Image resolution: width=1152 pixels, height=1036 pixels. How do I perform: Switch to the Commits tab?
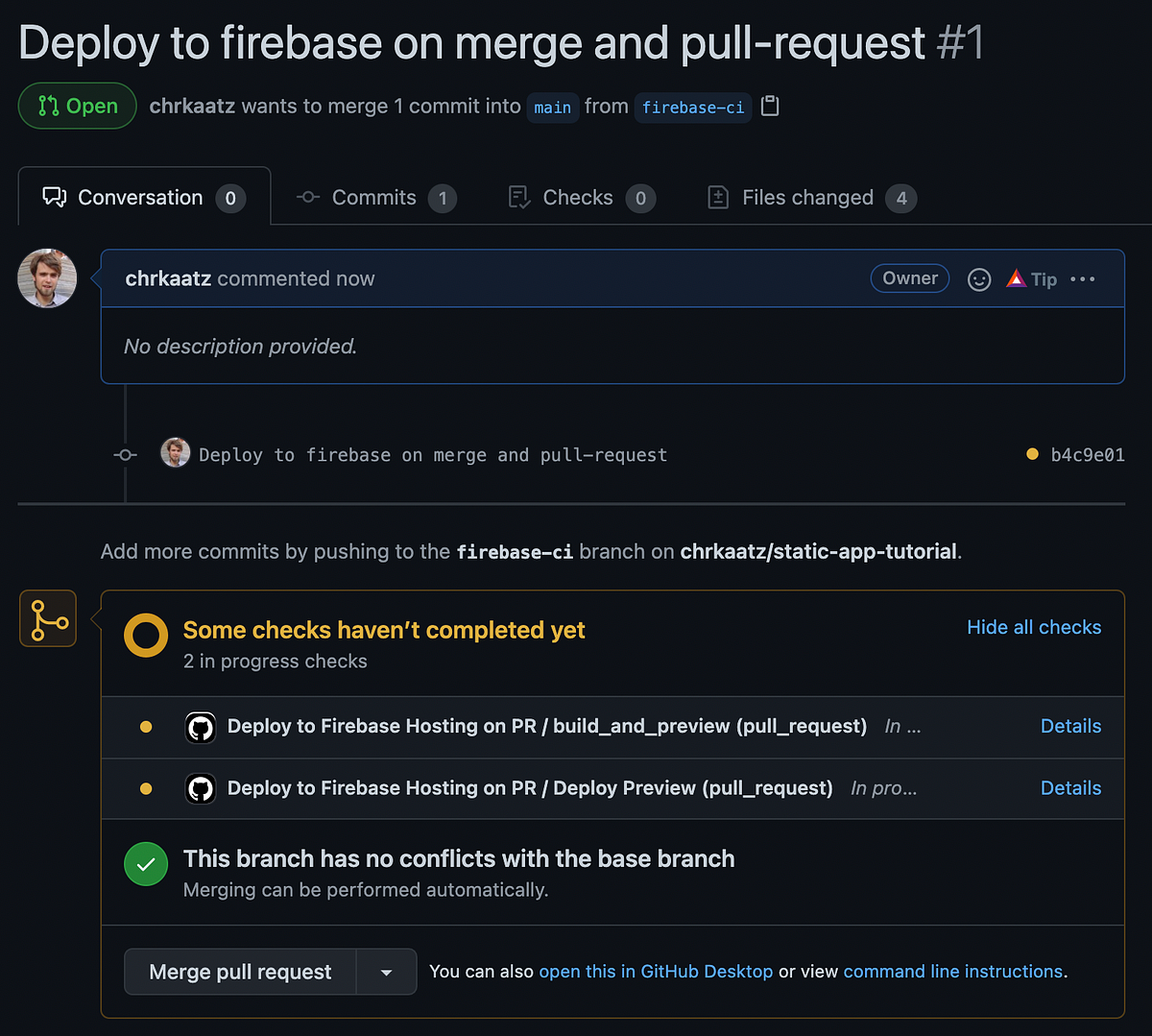373,197
